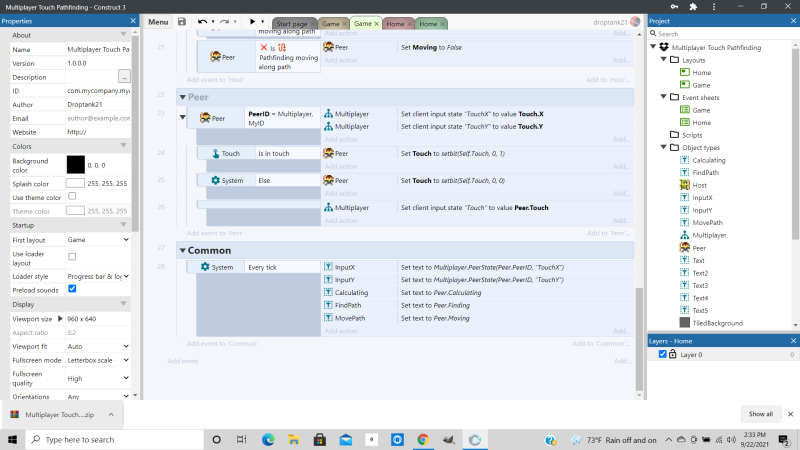Collapse the Event sheets folder
Image resolution: width=800 pixels, height=450 pixels.
click(x=664, y=97)
